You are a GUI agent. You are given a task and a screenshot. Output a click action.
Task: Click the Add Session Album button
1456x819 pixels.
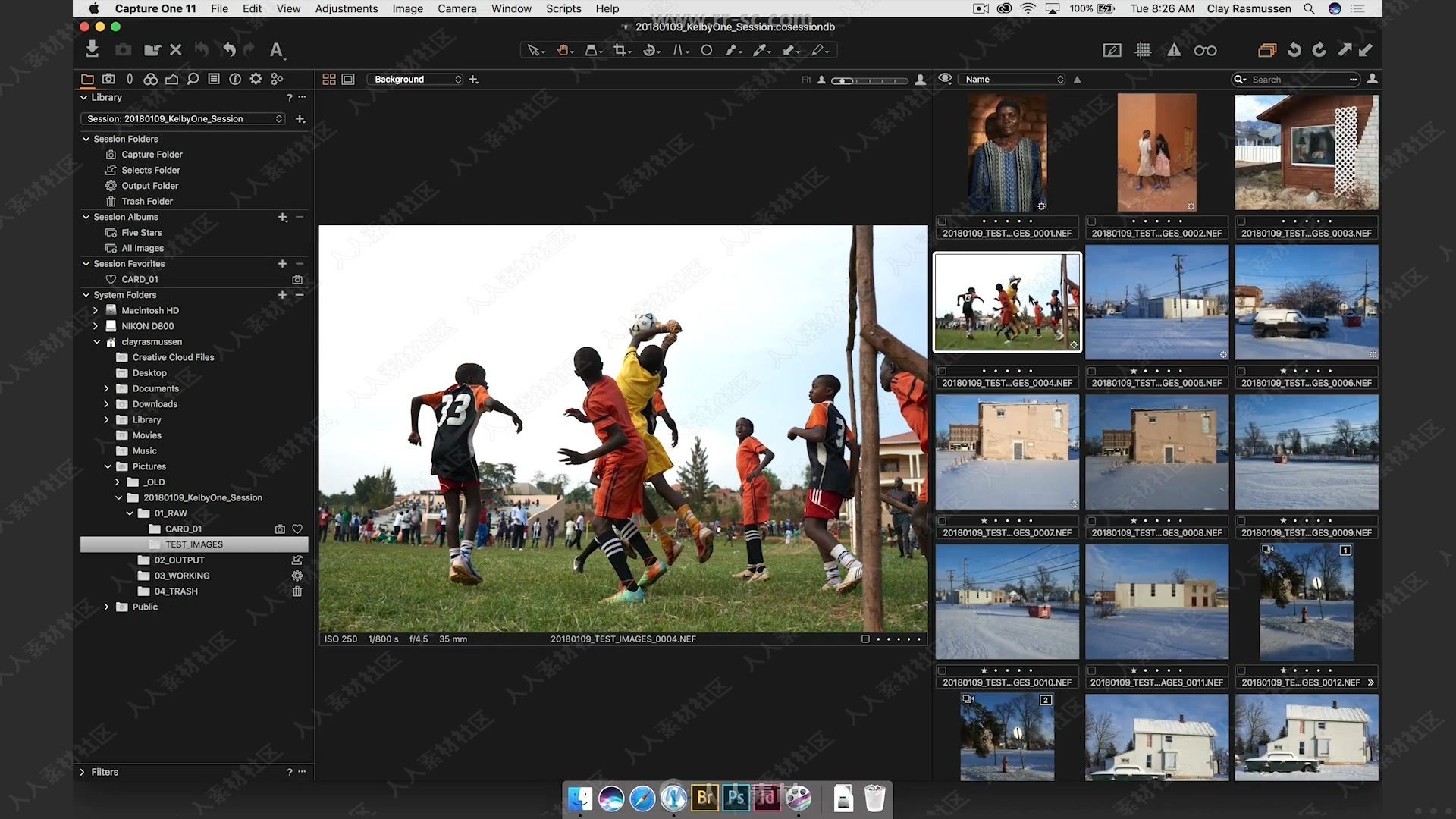point(282,217)
